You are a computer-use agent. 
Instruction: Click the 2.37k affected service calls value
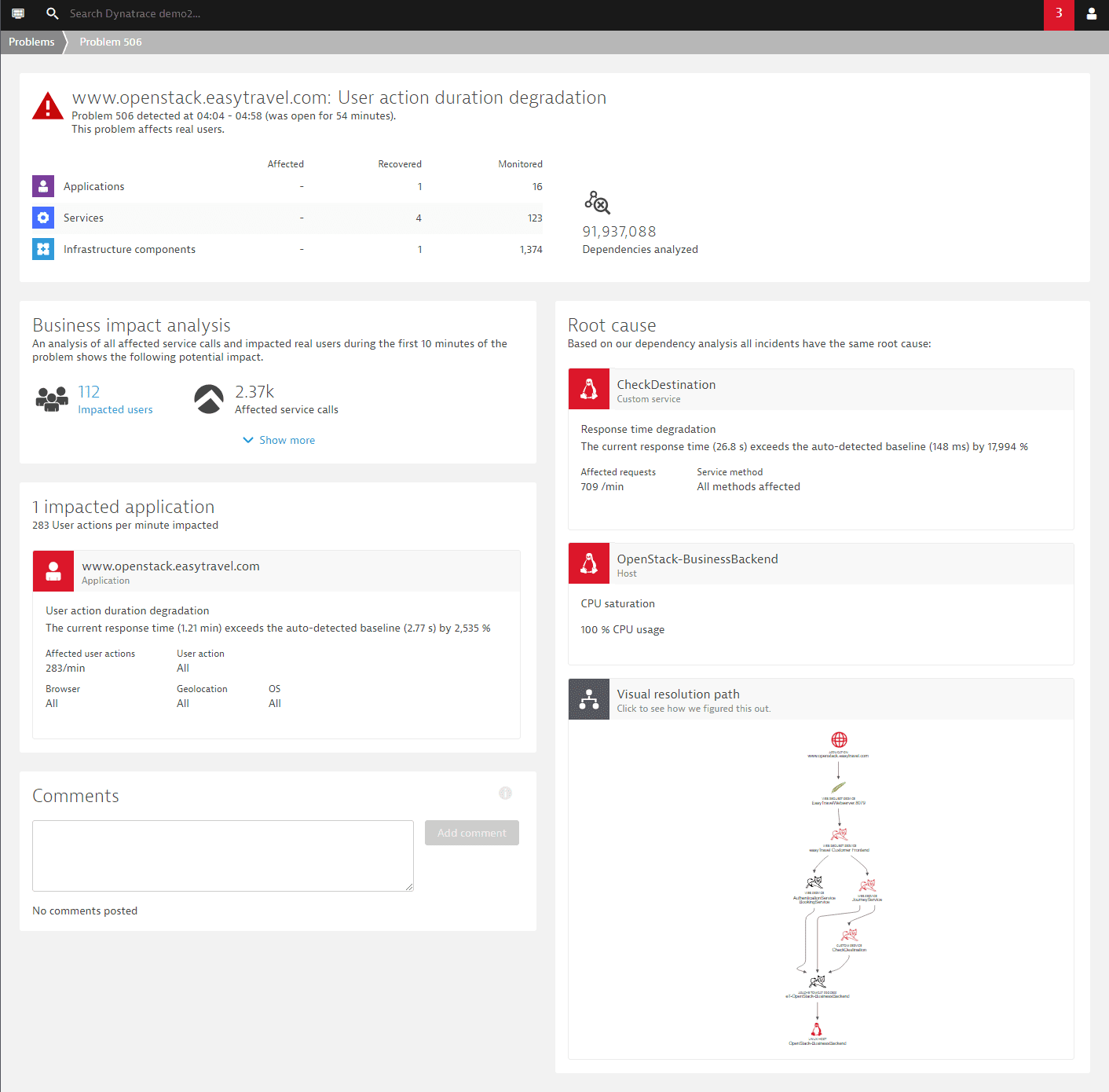pos(254,391)
